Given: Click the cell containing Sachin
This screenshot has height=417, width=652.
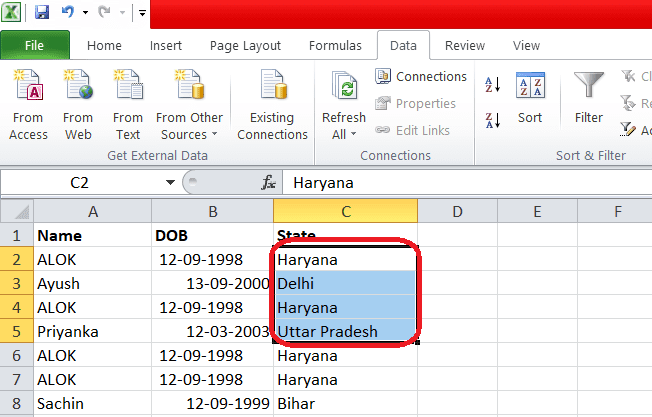Looking at the screenshot, I should click(x=93, y=403).
